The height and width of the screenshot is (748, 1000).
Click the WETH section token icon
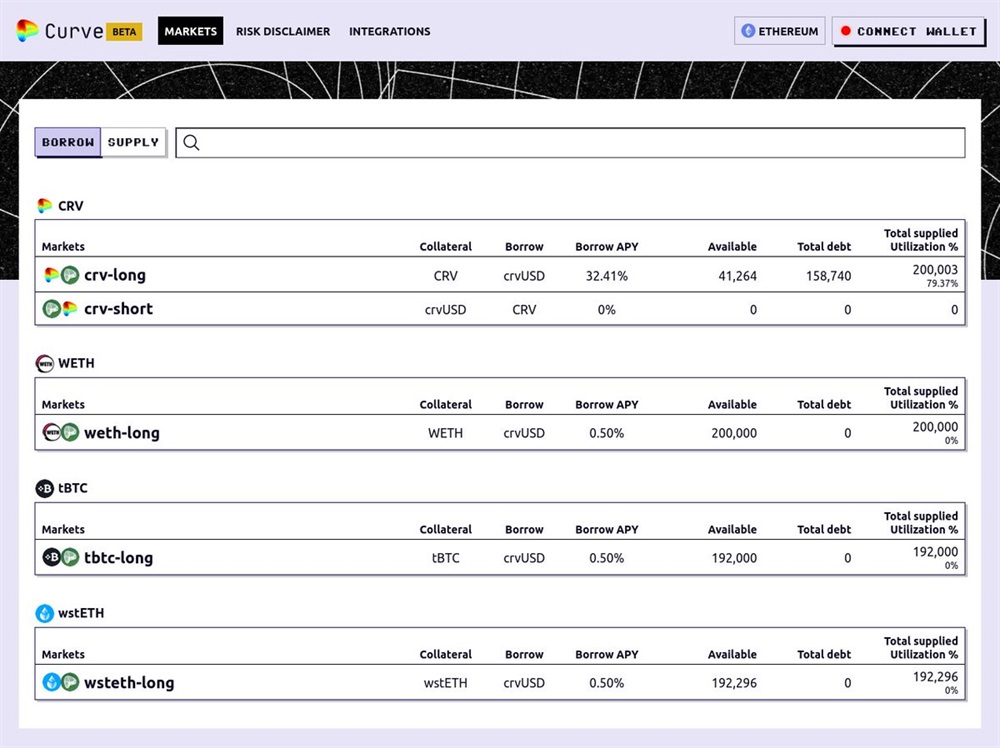coord(45,363)
